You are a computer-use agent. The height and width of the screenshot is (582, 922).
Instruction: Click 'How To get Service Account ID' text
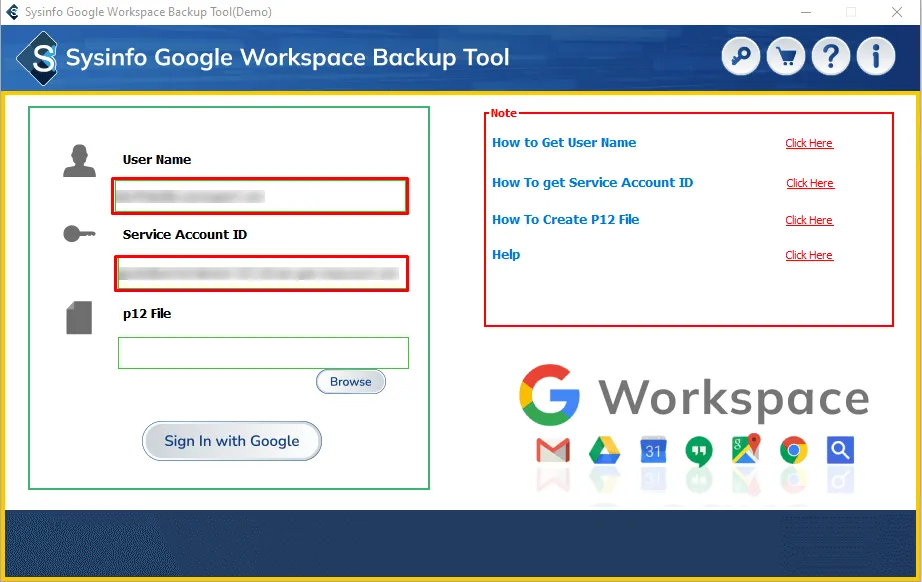pos(593,183)
